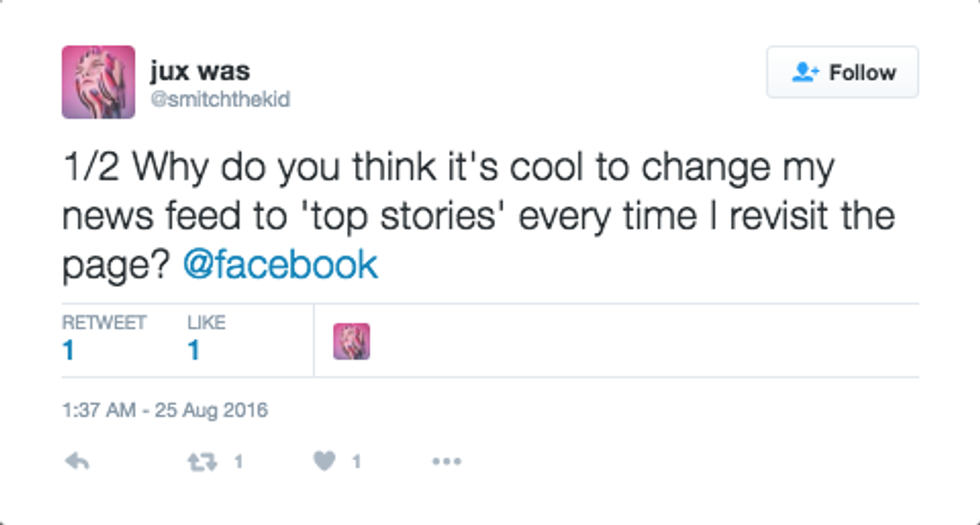This screenshot has width=980, height=525.
Task: Click the count beside the heart icon
Action: [x=356, y=461]
